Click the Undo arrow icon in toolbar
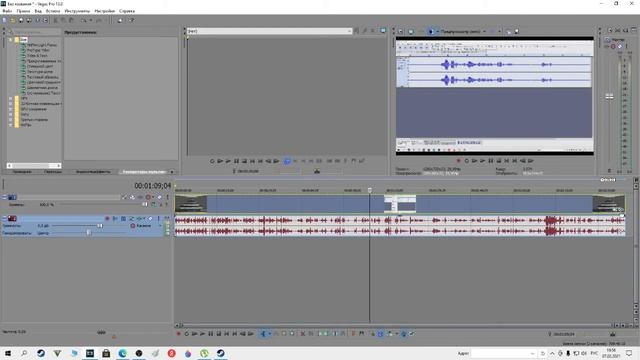This screenshot has width=640, height=360. click(x=83, y=20)
